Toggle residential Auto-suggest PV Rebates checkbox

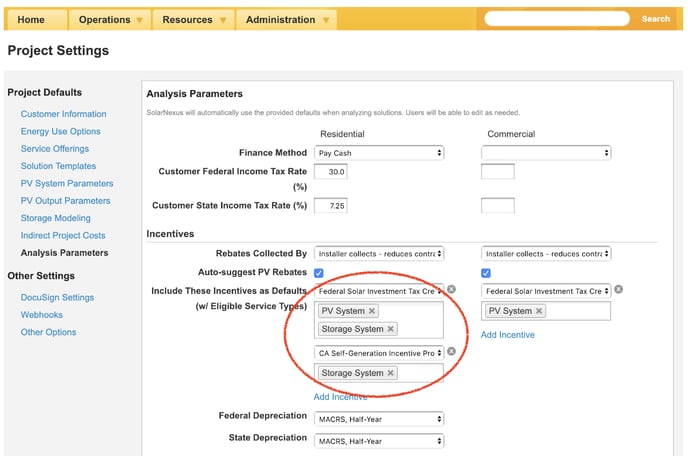point(319,272)
